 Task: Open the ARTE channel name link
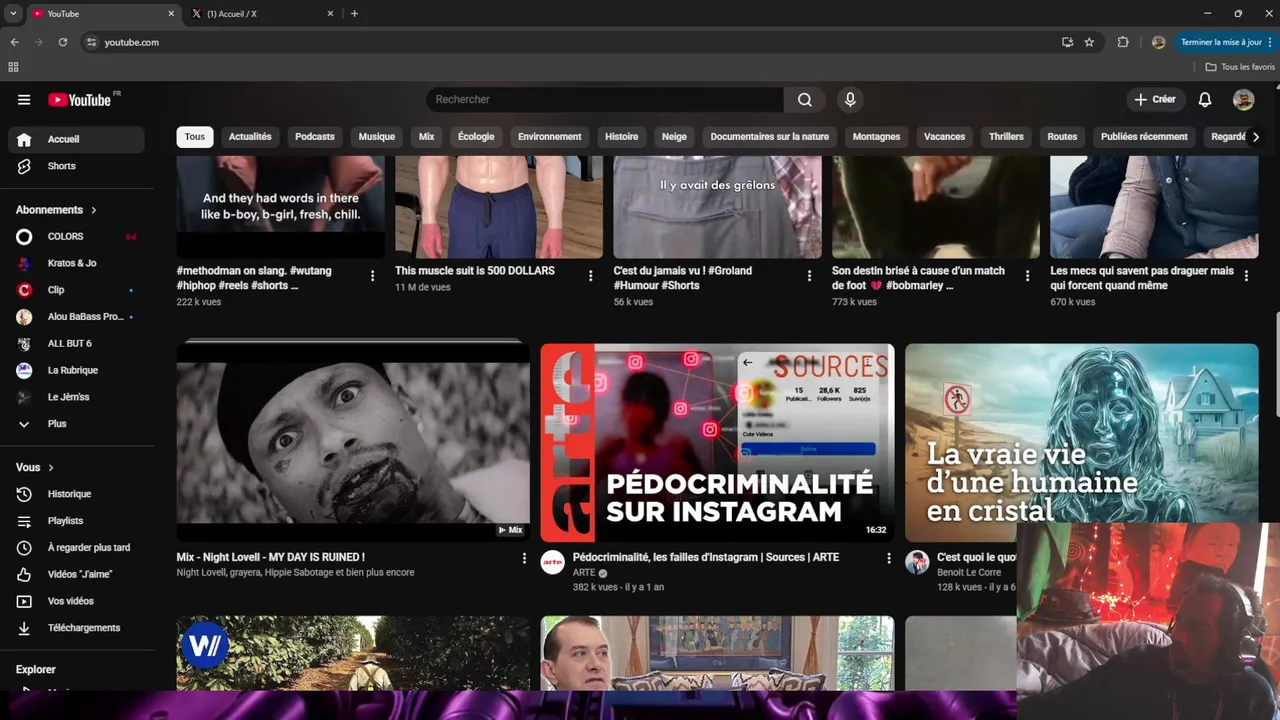click(584, 573)
